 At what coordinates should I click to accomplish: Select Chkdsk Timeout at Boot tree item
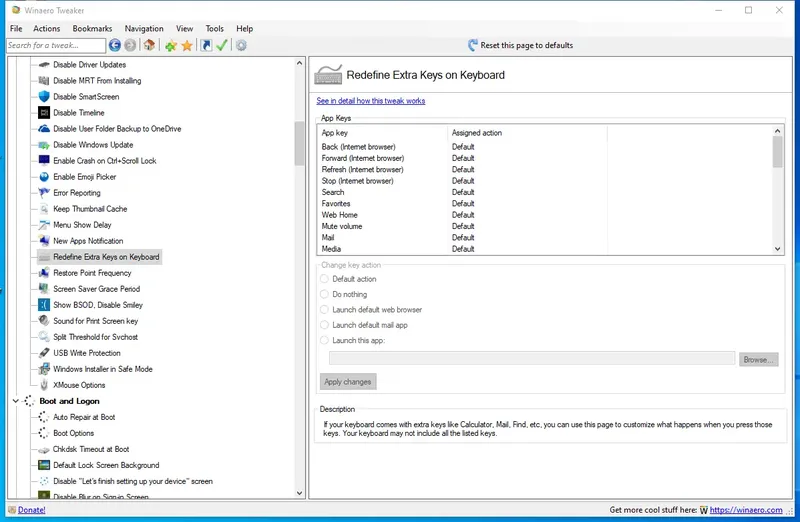(x=91, y=449)
